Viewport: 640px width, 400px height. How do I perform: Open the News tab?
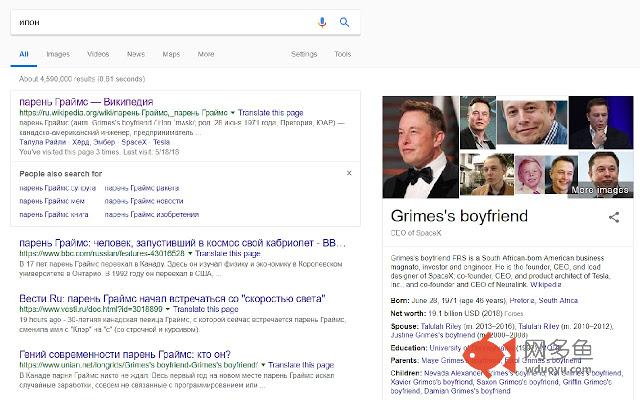(x=136, y=54)
